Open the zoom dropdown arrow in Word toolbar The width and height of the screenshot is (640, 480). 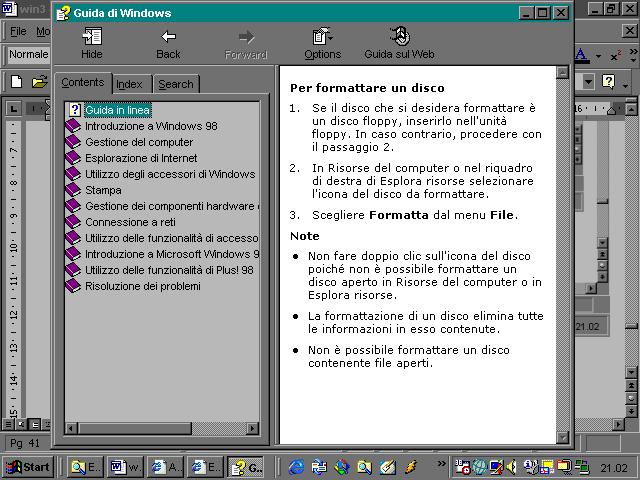pyautogui.click(x=588, y=82)
